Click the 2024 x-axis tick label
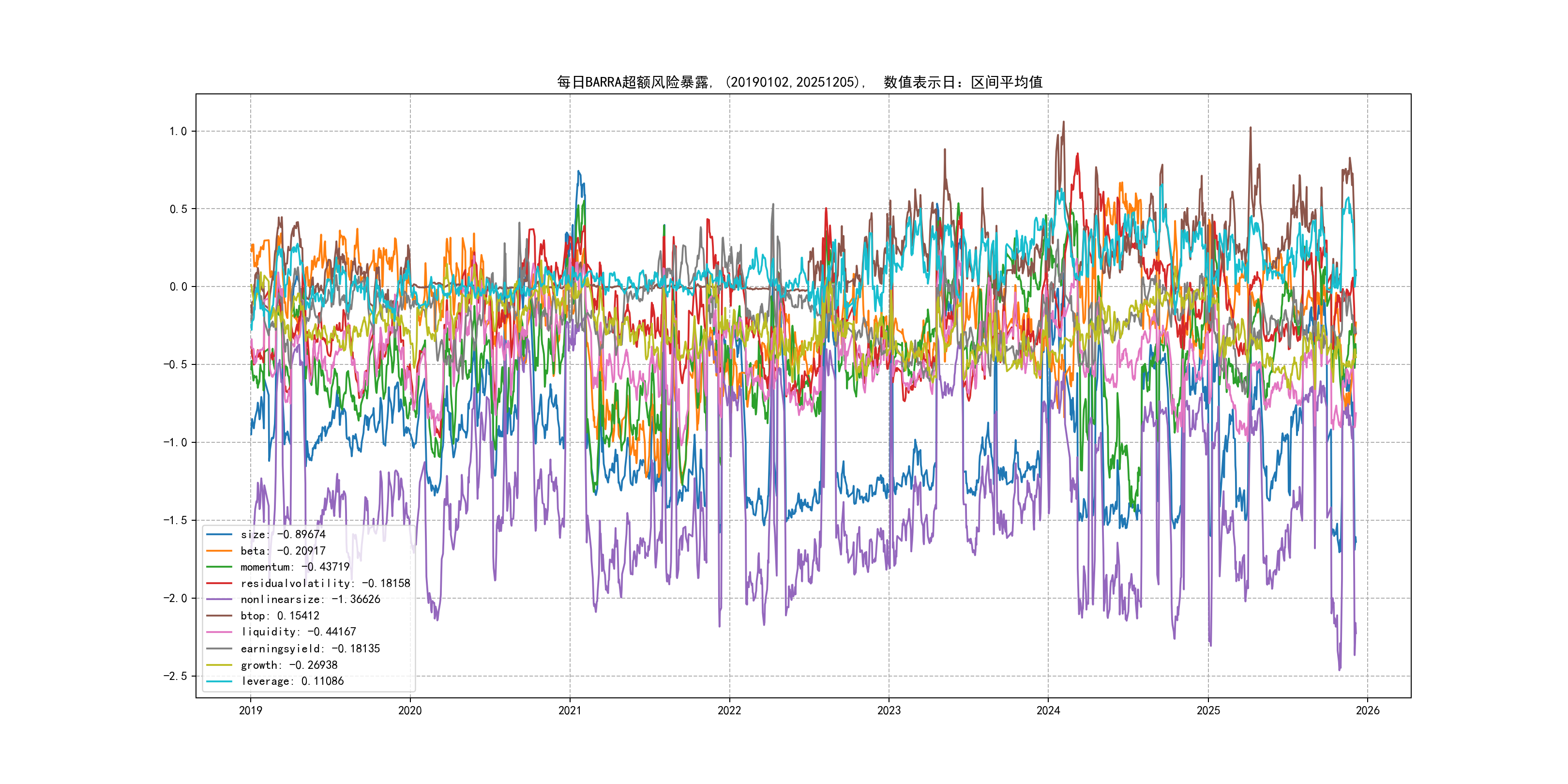This screenshot has width=1568, height=784. point(1048,710)
